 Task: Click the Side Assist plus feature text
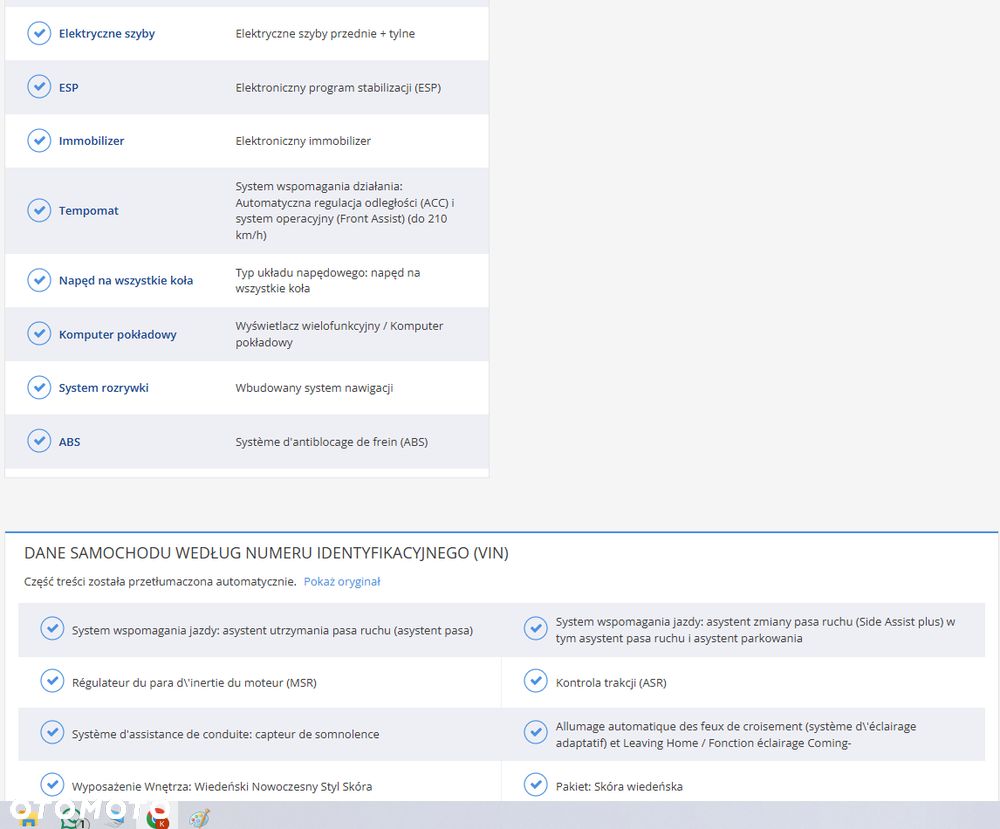coord(755,630)
